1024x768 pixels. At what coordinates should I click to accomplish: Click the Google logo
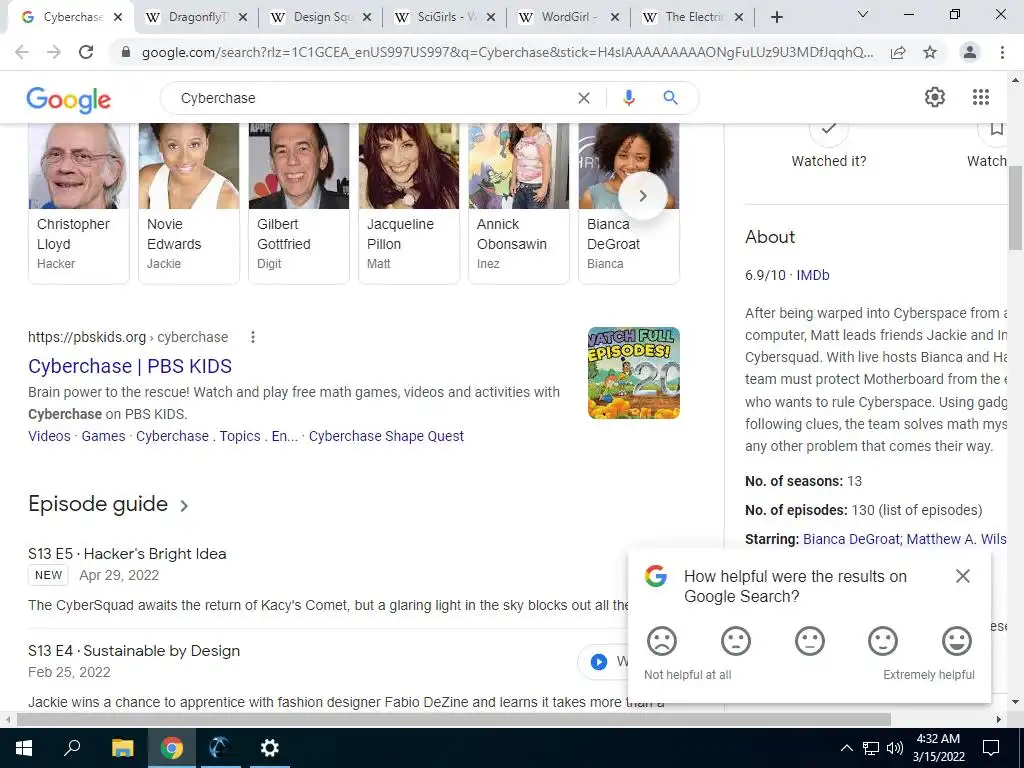click(69, 99)
